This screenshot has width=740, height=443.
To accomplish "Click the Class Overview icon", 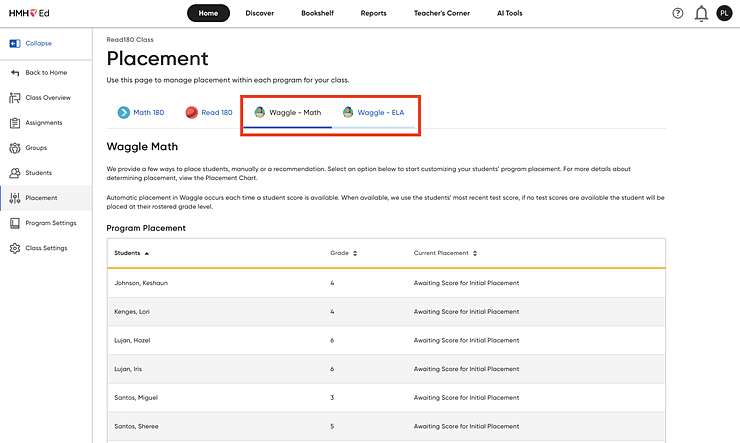I will click(x=15, y=98).
